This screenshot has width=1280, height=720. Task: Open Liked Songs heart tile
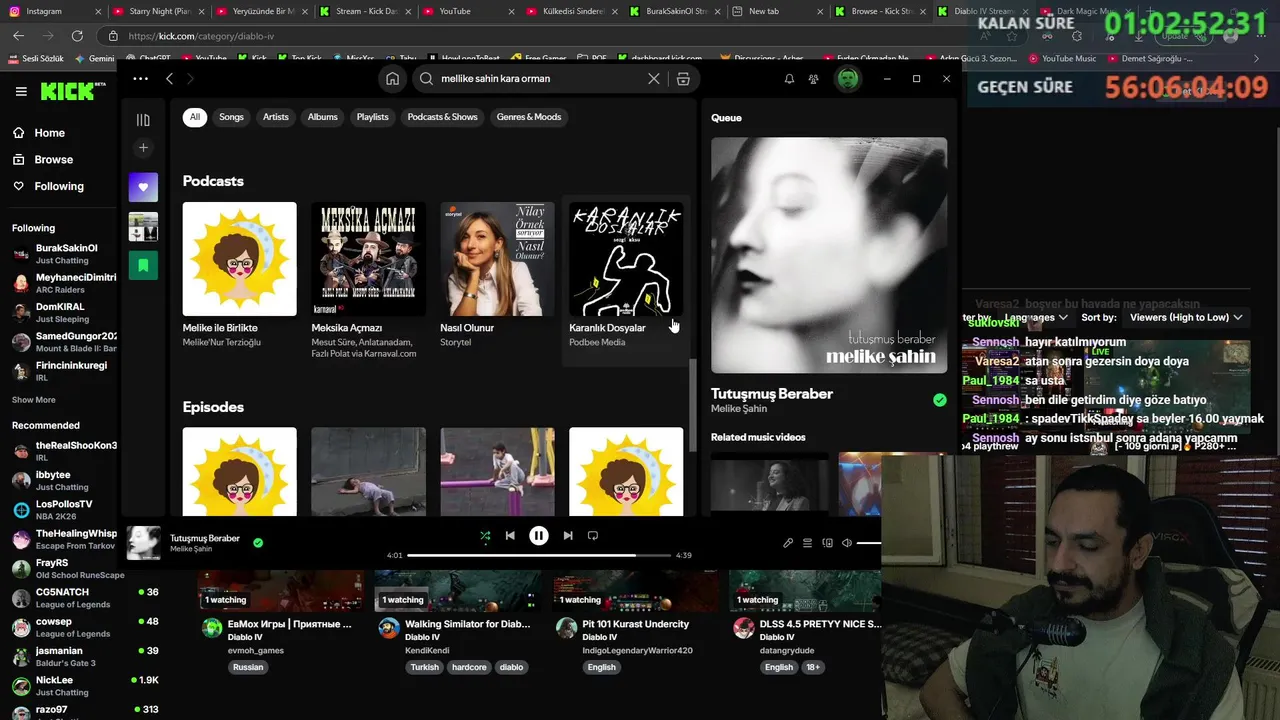point(143,187)
